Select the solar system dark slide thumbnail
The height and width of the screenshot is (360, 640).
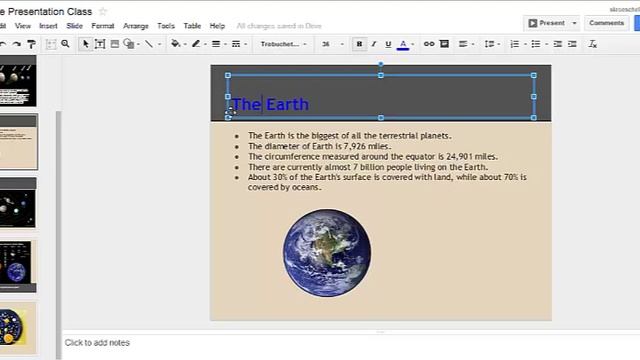click(18, 202)
